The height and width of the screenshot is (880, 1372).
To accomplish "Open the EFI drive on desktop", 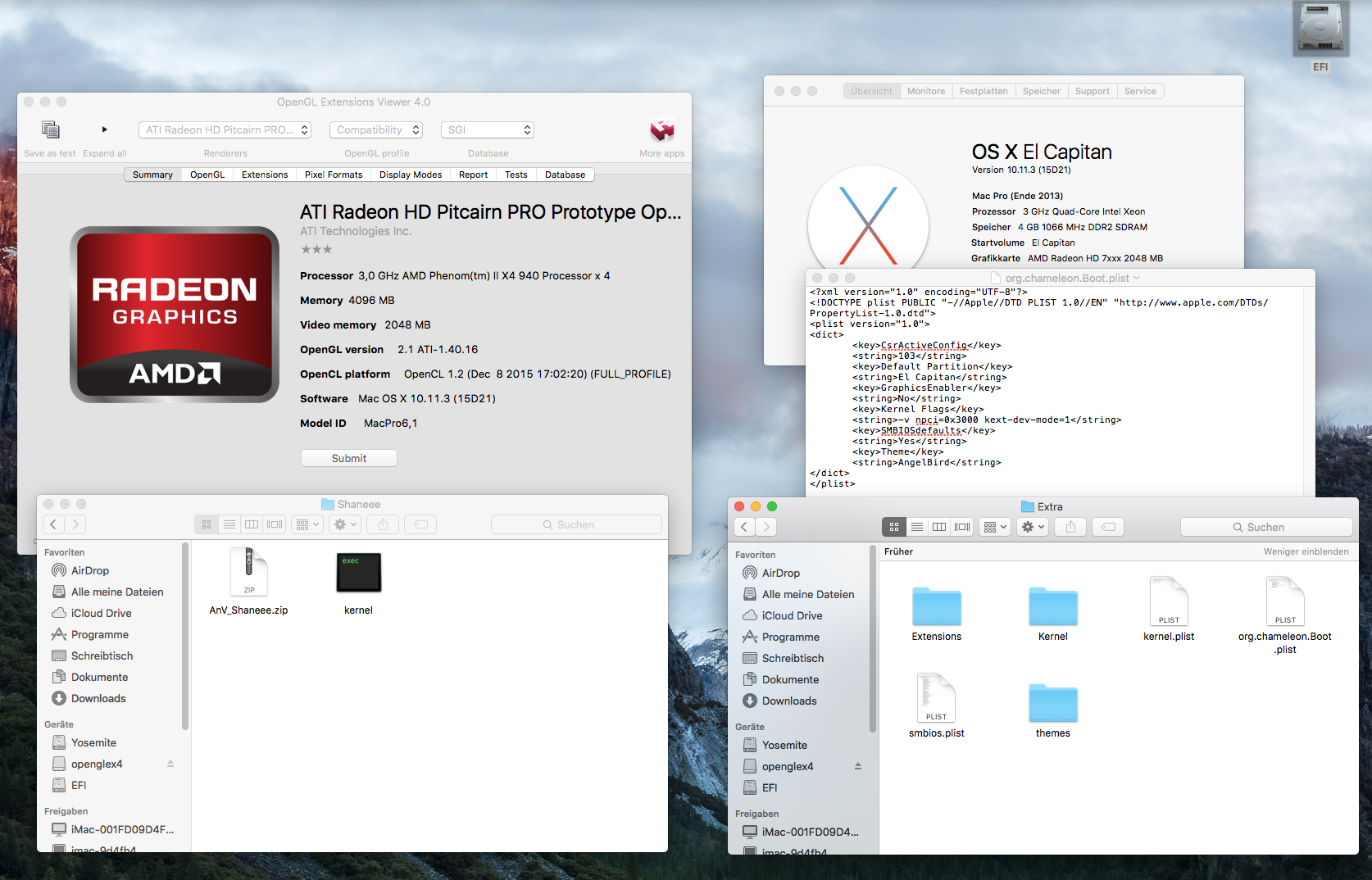I will [x=1320, y=30].
